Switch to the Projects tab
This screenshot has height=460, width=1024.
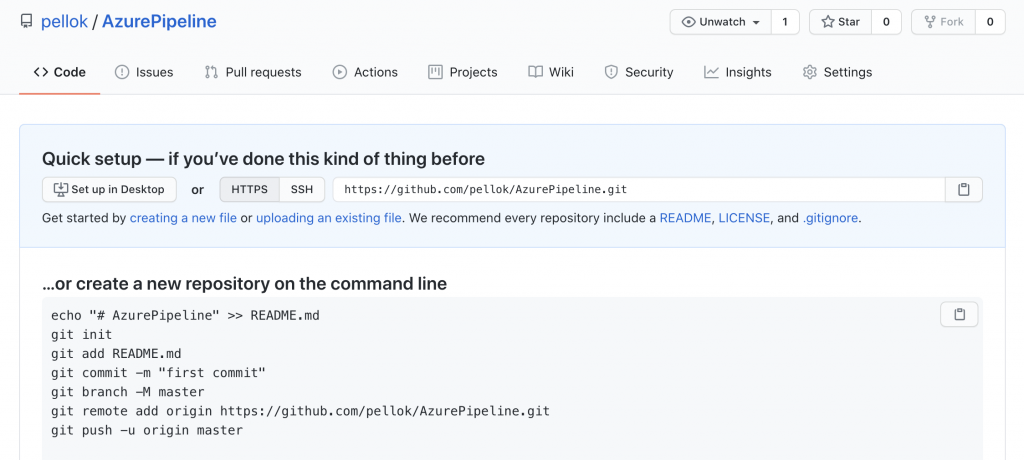(463, 72)
